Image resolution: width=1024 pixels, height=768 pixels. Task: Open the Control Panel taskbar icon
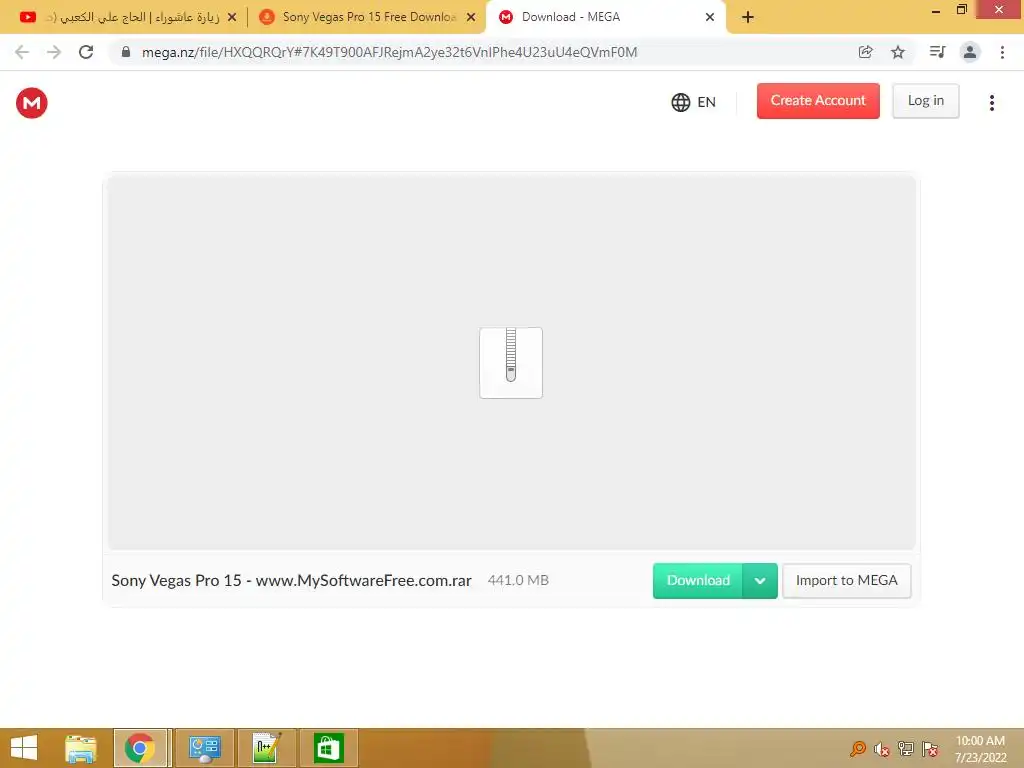pos(204,748)
